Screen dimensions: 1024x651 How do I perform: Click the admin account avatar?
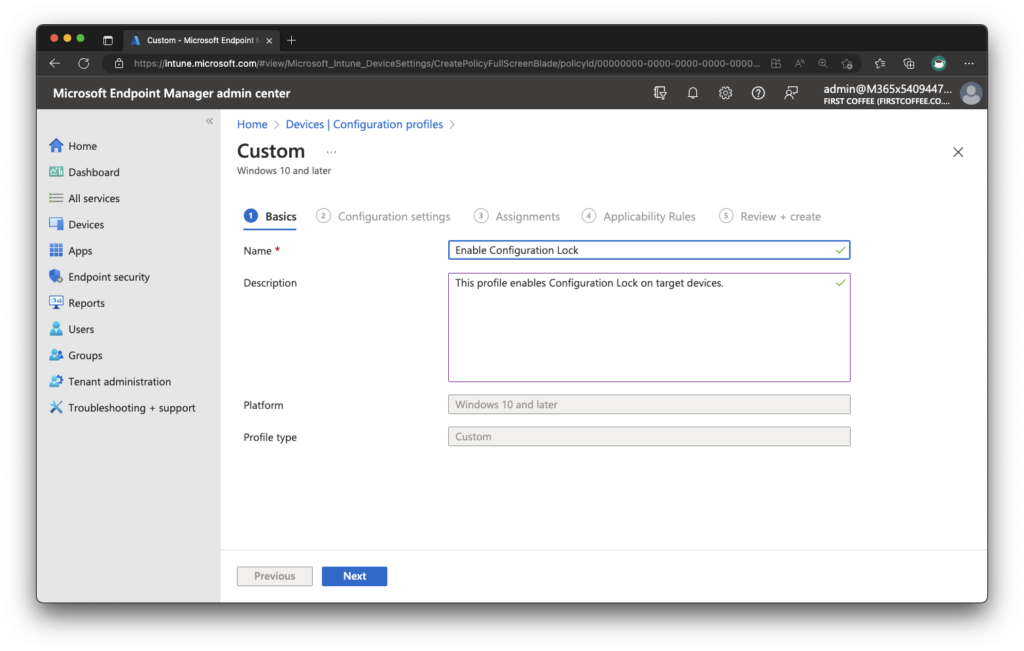click(x=971, y=93)
